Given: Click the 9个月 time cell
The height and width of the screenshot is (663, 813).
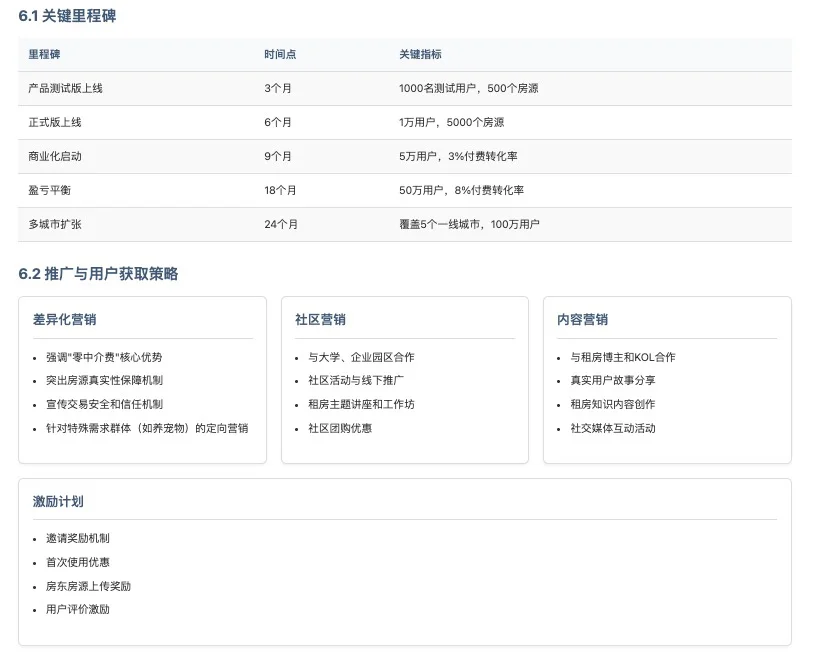Looking at the screenshot, I should (x=277, y=156).
